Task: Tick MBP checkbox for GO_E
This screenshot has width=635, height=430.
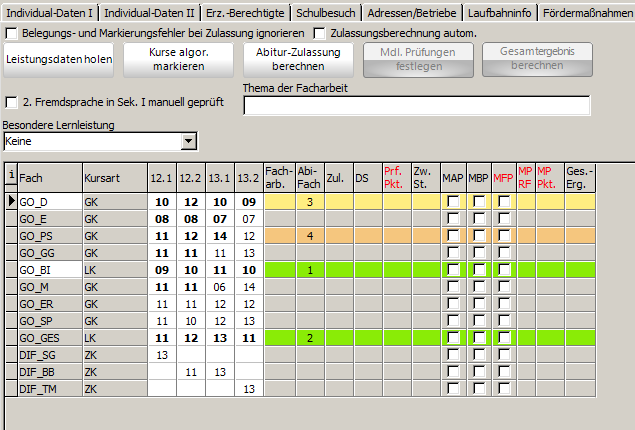Action: 479,219
